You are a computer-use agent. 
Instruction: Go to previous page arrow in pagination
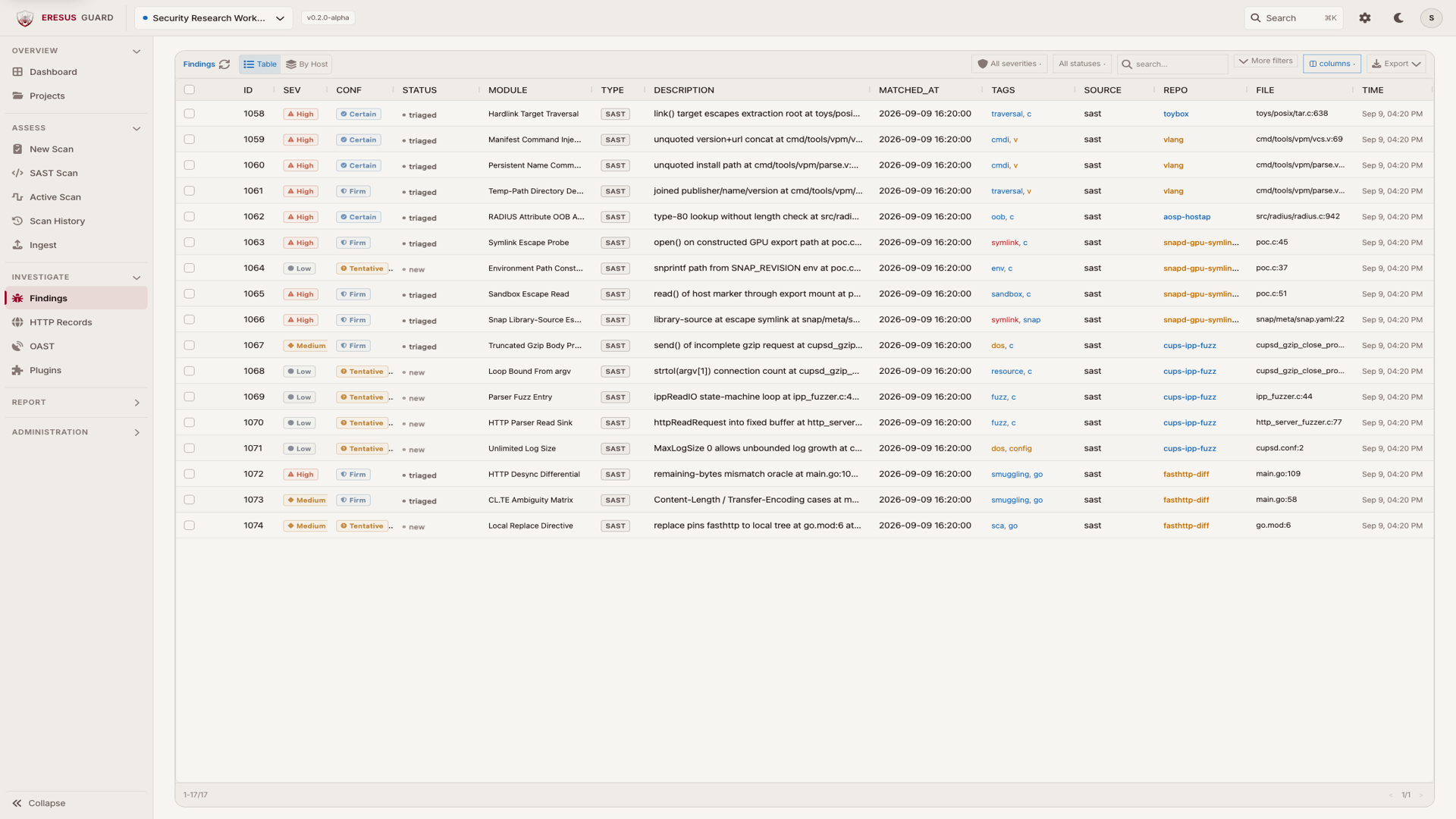pyautogui.click(x=1391, y=795)
